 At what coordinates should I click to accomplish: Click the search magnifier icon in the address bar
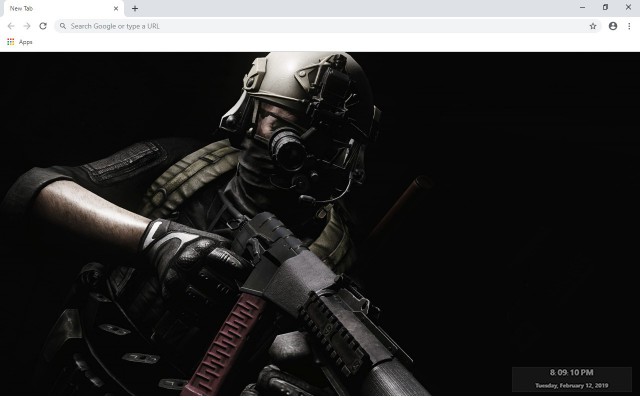62,26
